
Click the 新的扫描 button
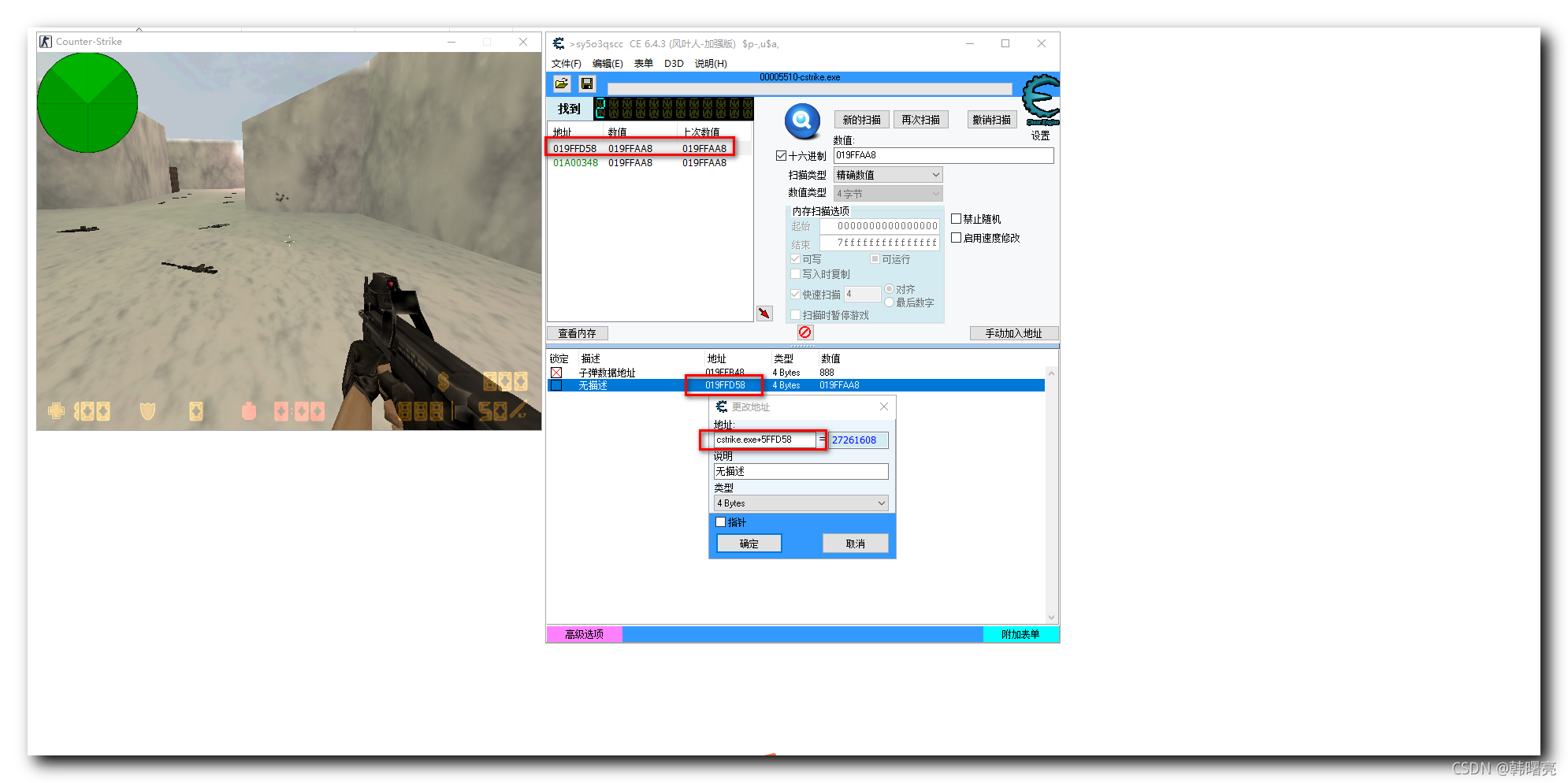click(862, 120)
